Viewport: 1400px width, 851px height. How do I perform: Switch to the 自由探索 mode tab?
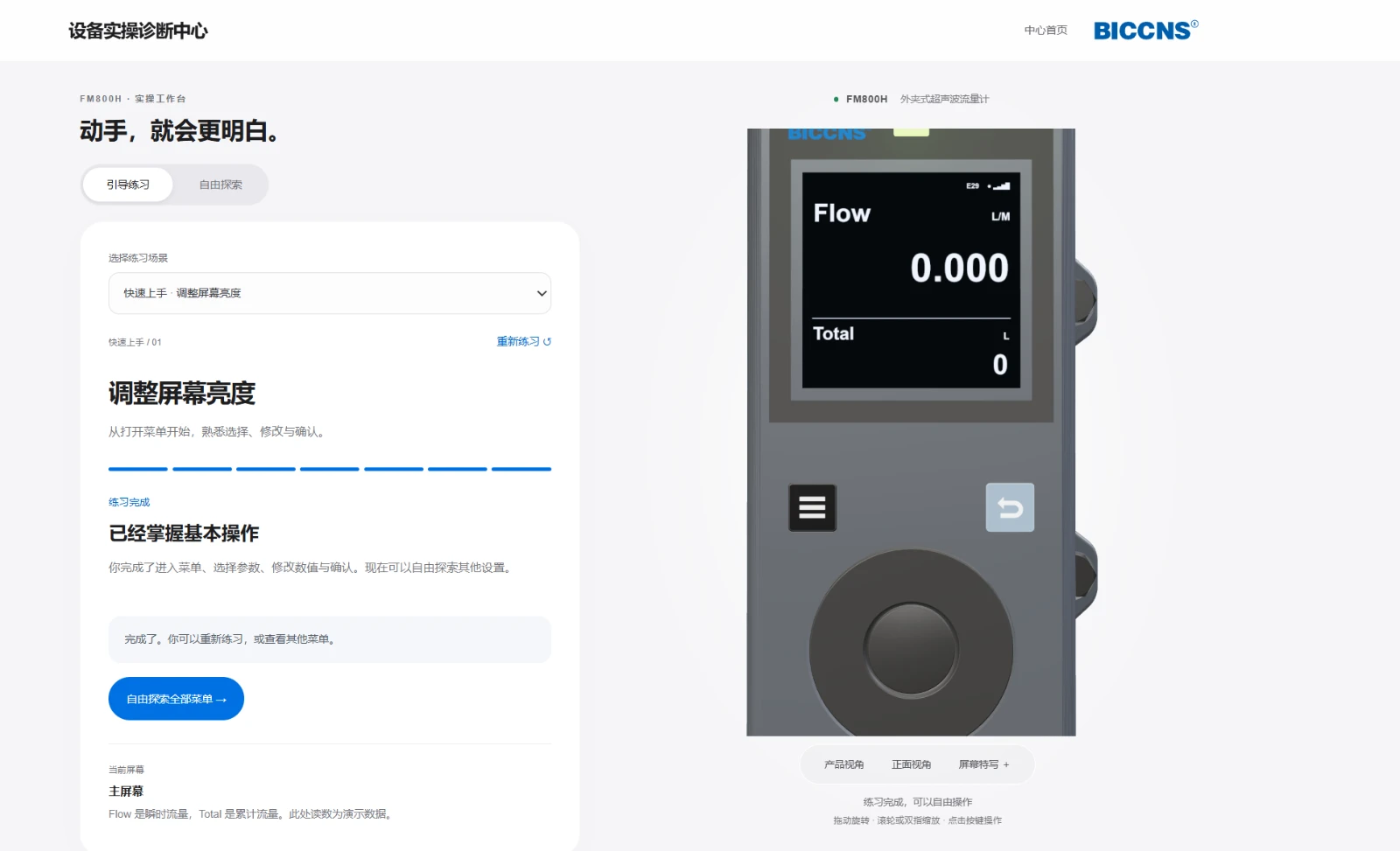pyautogui.click(x=220, y=185)
